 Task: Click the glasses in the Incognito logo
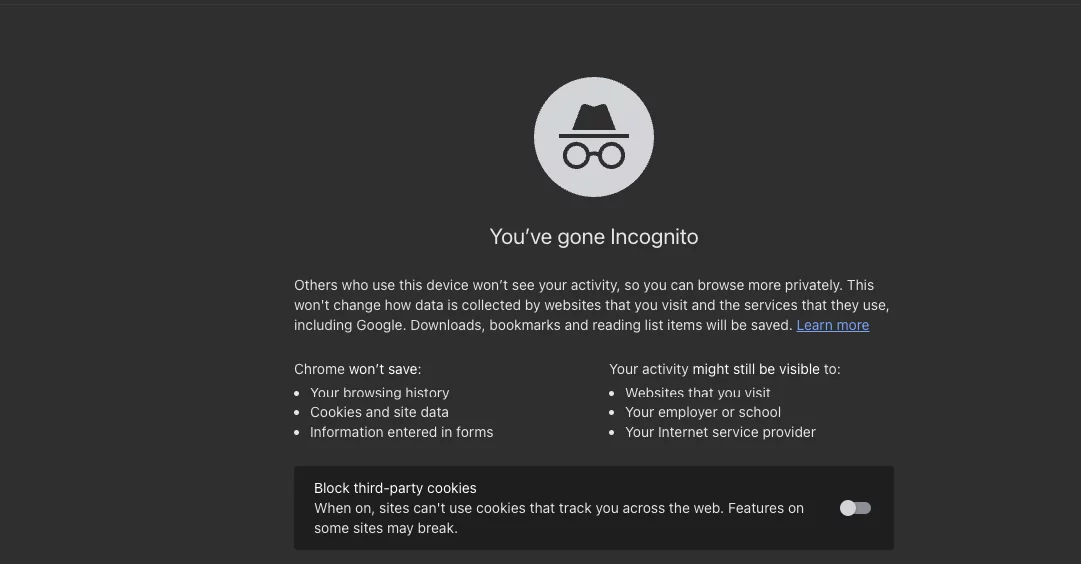click(594, 155)
